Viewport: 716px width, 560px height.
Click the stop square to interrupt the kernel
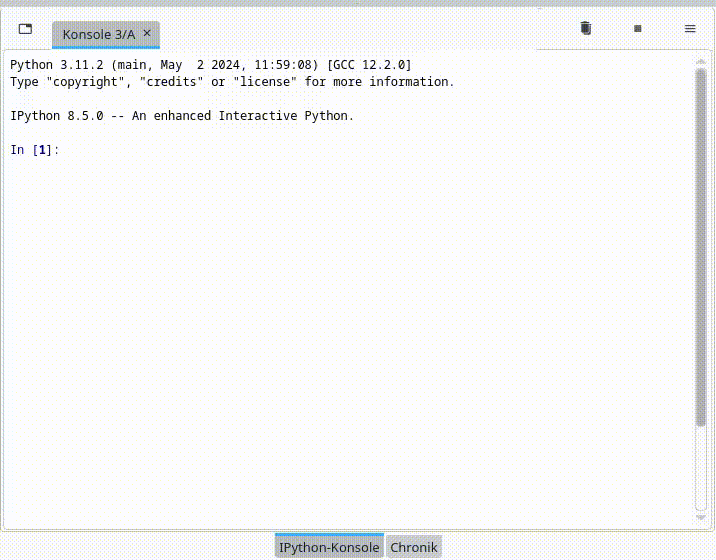tap(638, 29)
